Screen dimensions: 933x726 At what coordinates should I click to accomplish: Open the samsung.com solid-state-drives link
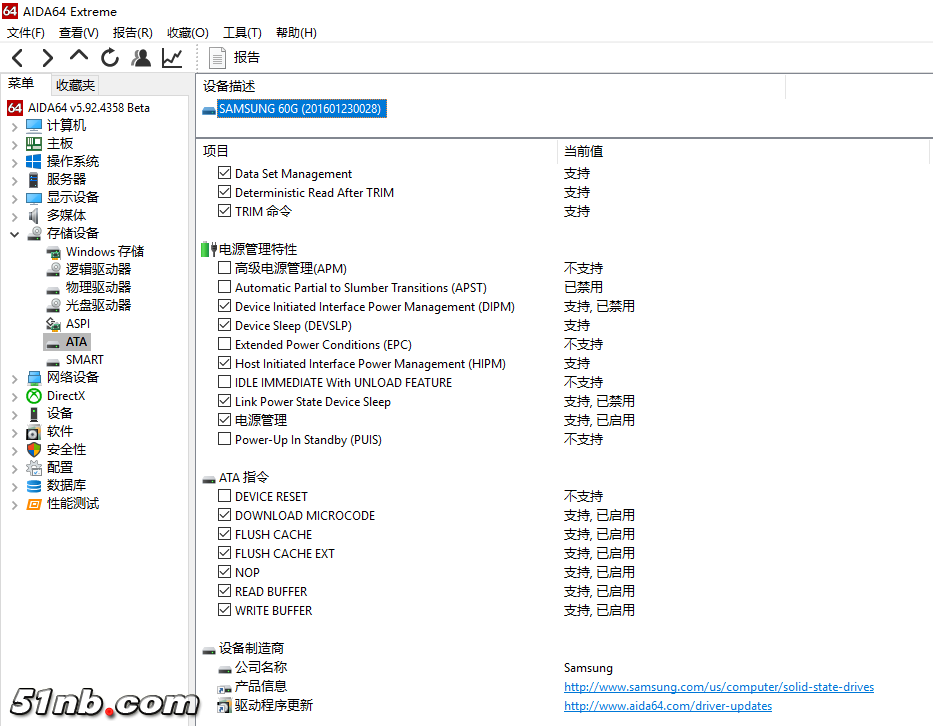click(x=718, y=687)
